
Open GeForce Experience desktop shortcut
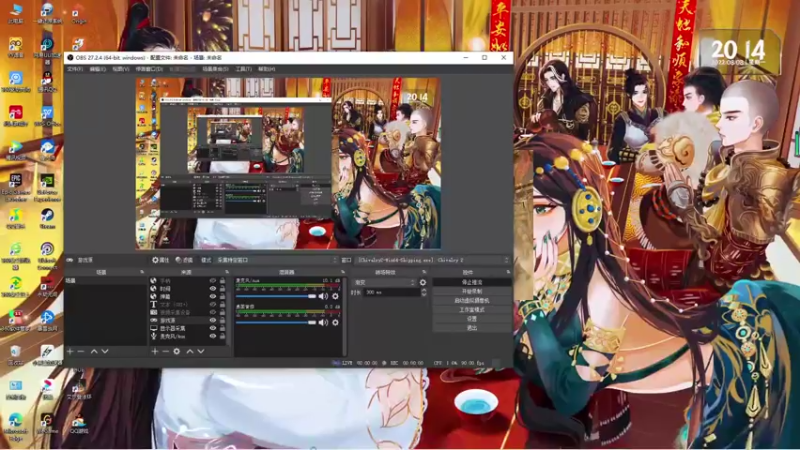click(47, 187)
